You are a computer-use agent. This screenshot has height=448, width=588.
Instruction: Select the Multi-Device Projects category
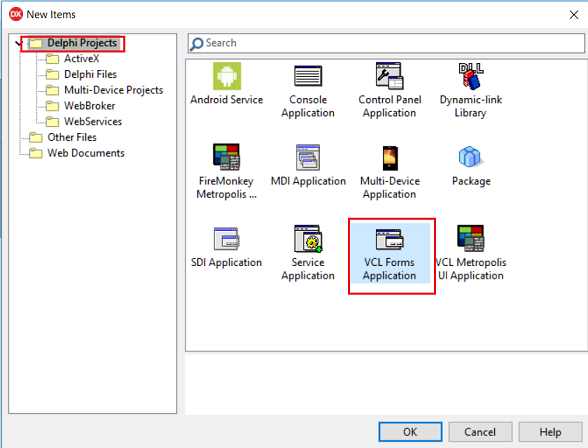(113, 90)
